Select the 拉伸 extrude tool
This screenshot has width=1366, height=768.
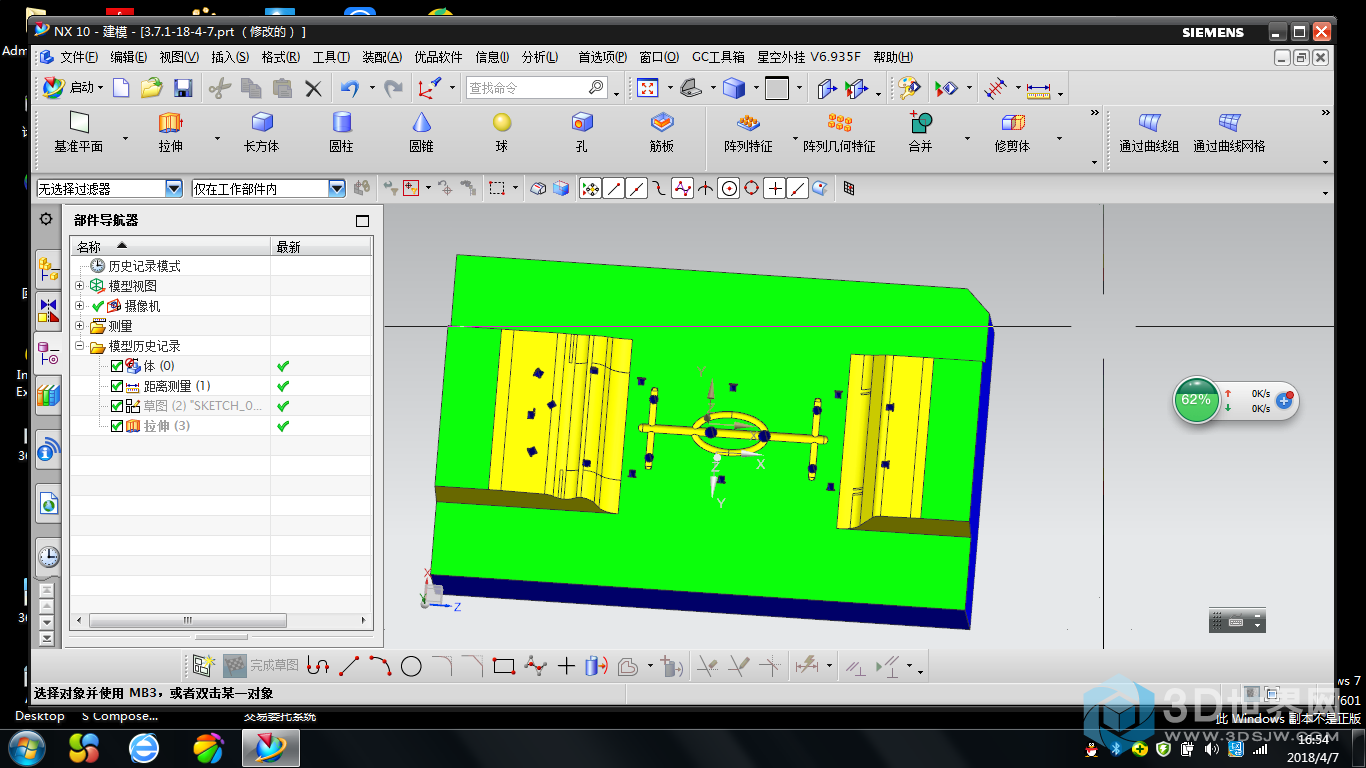(x=171, y=132)
